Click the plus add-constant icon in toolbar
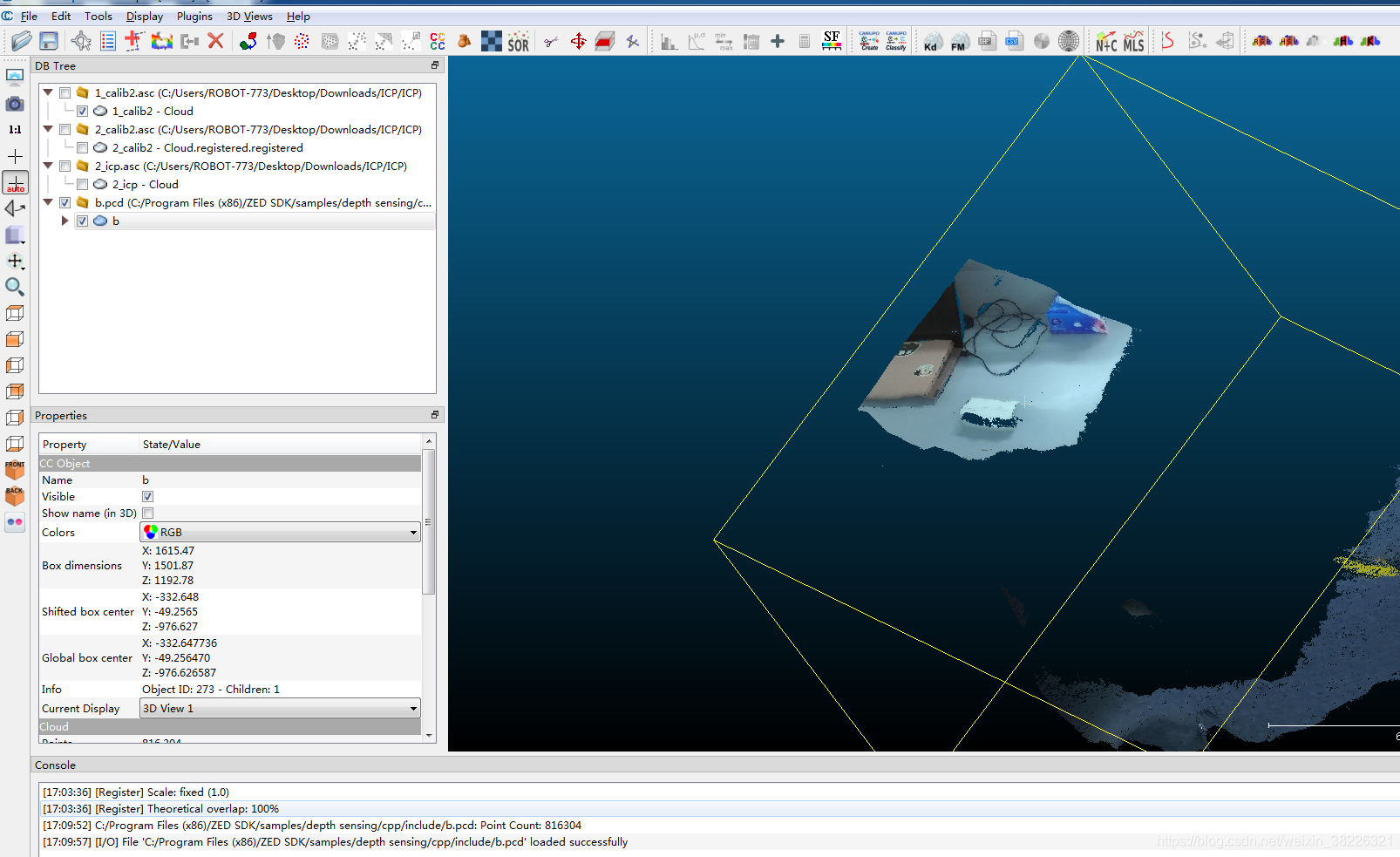The image size is (1400, 857). click(778, 41)
